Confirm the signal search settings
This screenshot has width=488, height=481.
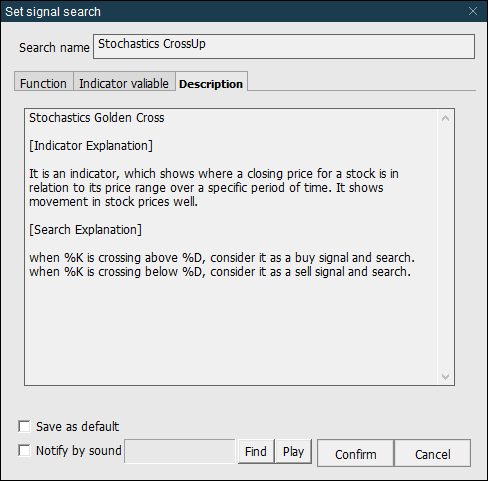(x=355, y=454)
